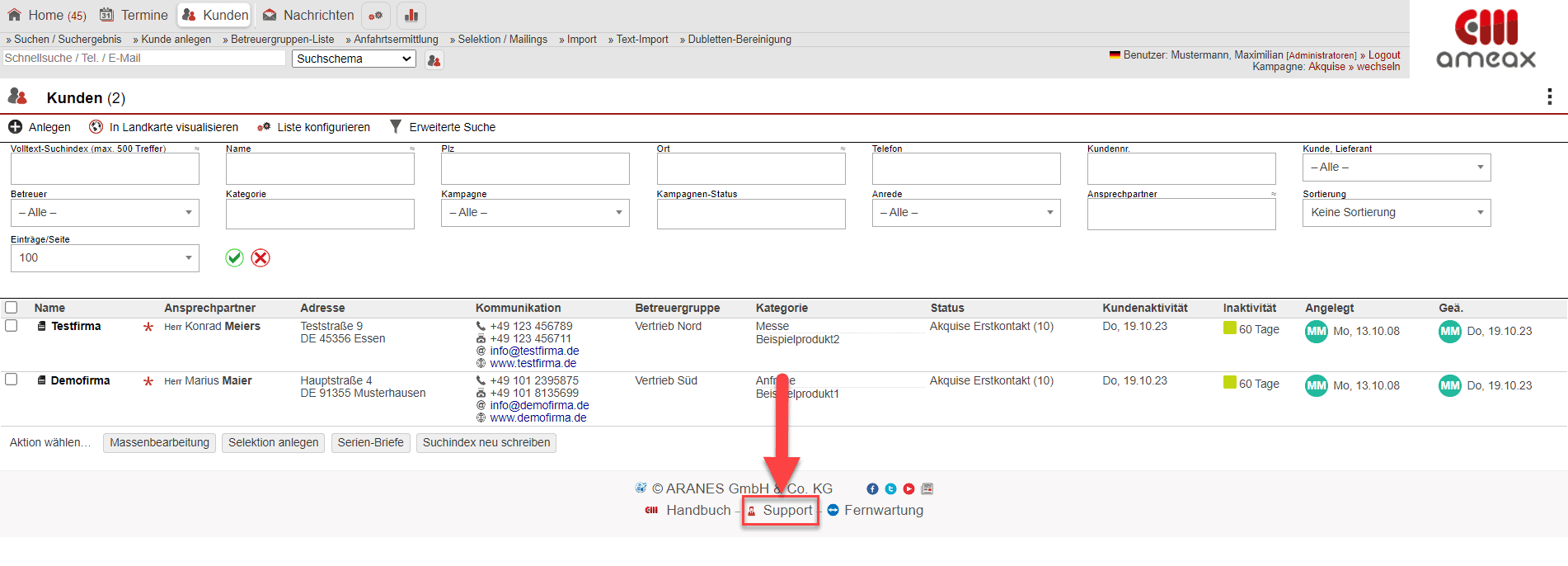Viewport: 1568px width, 566px height.
Task: Select the Demofirma row checkbox
Action: [x=12, y=380]
